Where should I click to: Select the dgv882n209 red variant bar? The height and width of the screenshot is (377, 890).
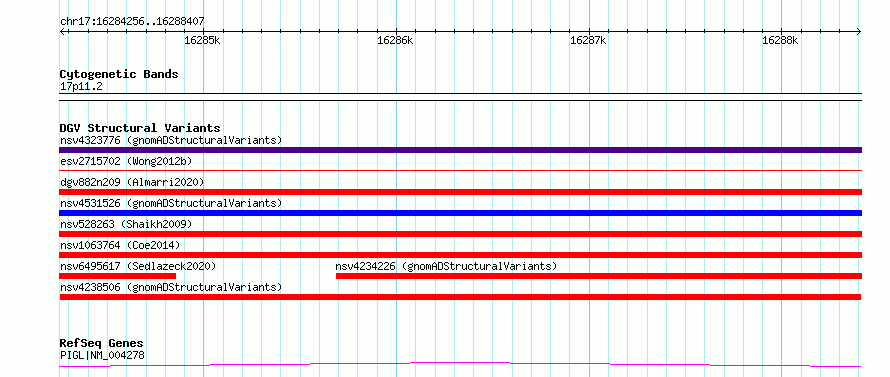click(460, 192)
